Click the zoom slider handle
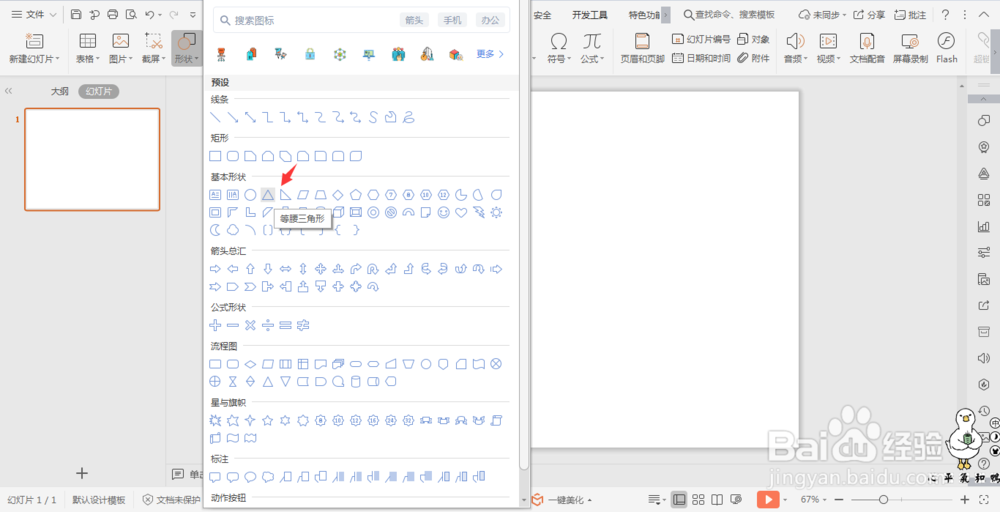 pos(883,499)
